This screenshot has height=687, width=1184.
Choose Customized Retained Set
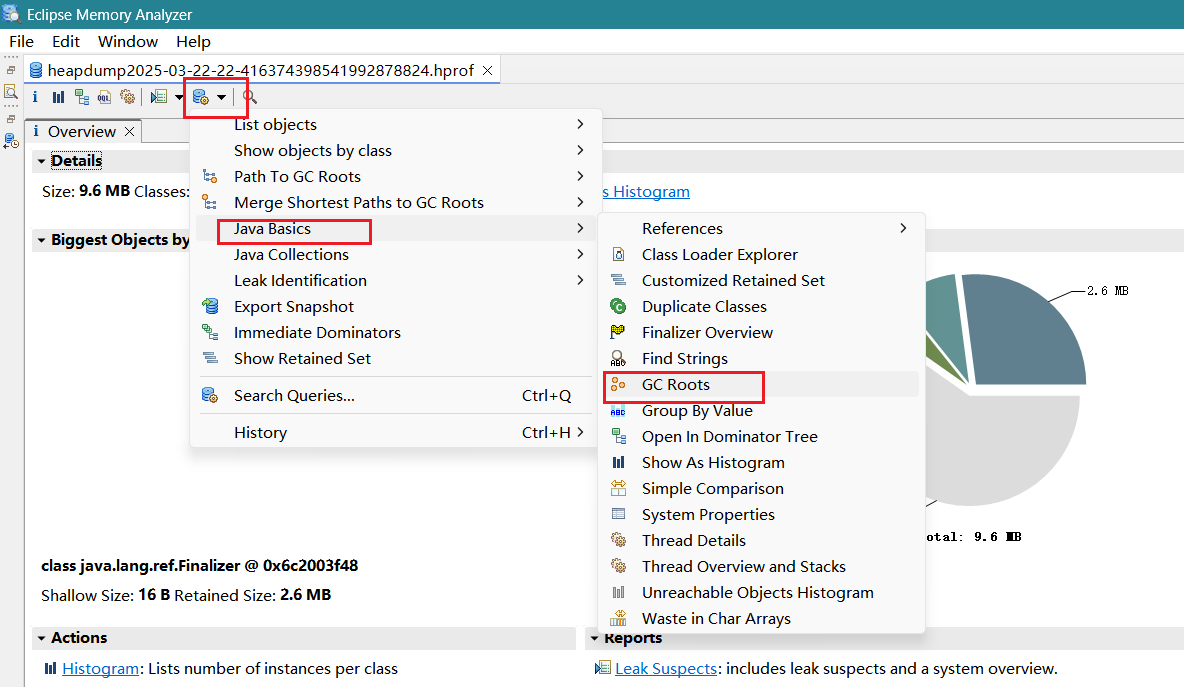pyautogui.click(x=762, y=280)
